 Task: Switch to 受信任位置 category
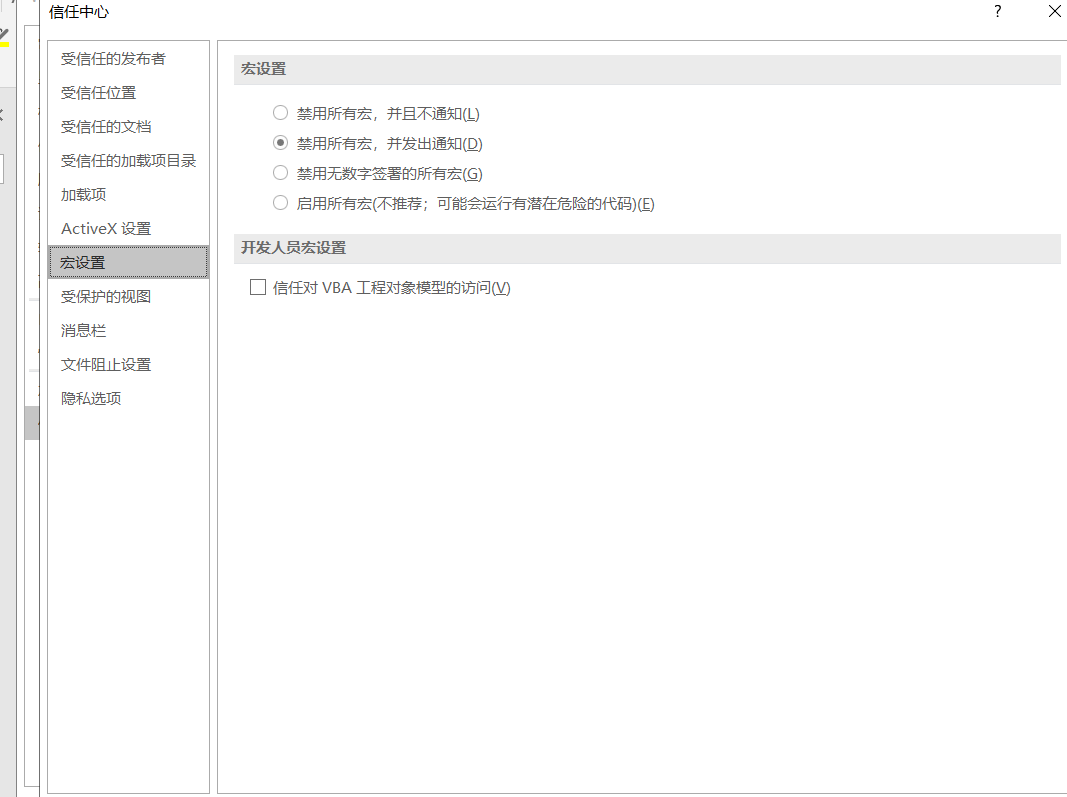point(98,93)
